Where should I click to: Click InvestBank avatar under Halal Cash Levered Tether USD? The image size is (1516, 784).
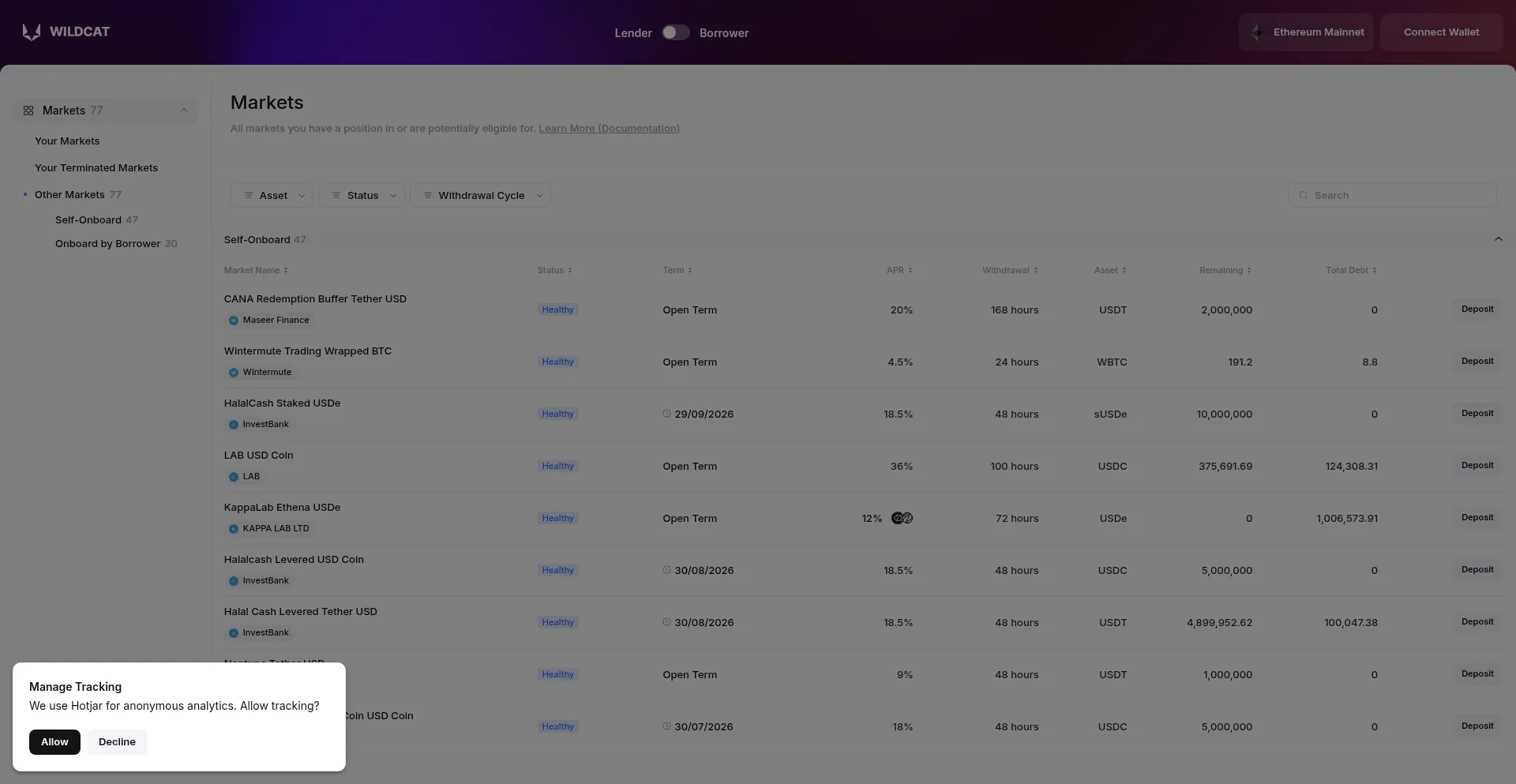tap(234, 633)
